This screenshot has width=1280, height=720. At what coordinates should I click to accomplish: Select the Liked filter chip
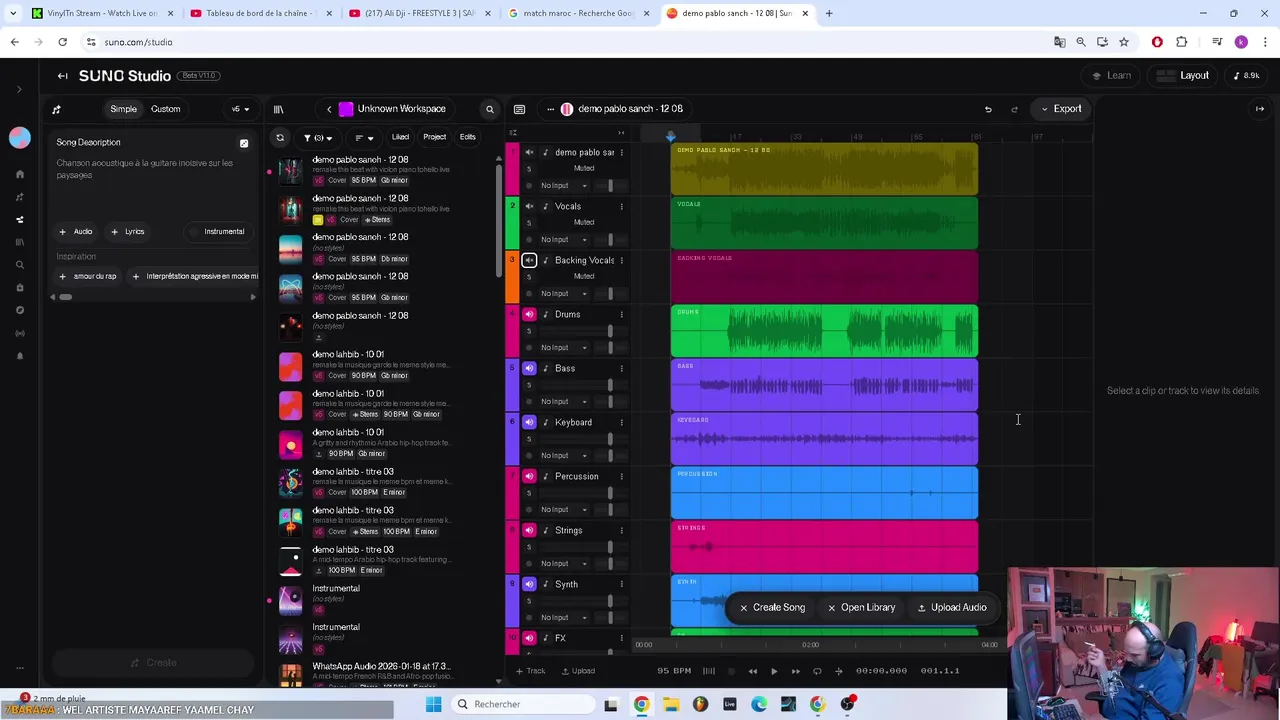pos(400,137)
